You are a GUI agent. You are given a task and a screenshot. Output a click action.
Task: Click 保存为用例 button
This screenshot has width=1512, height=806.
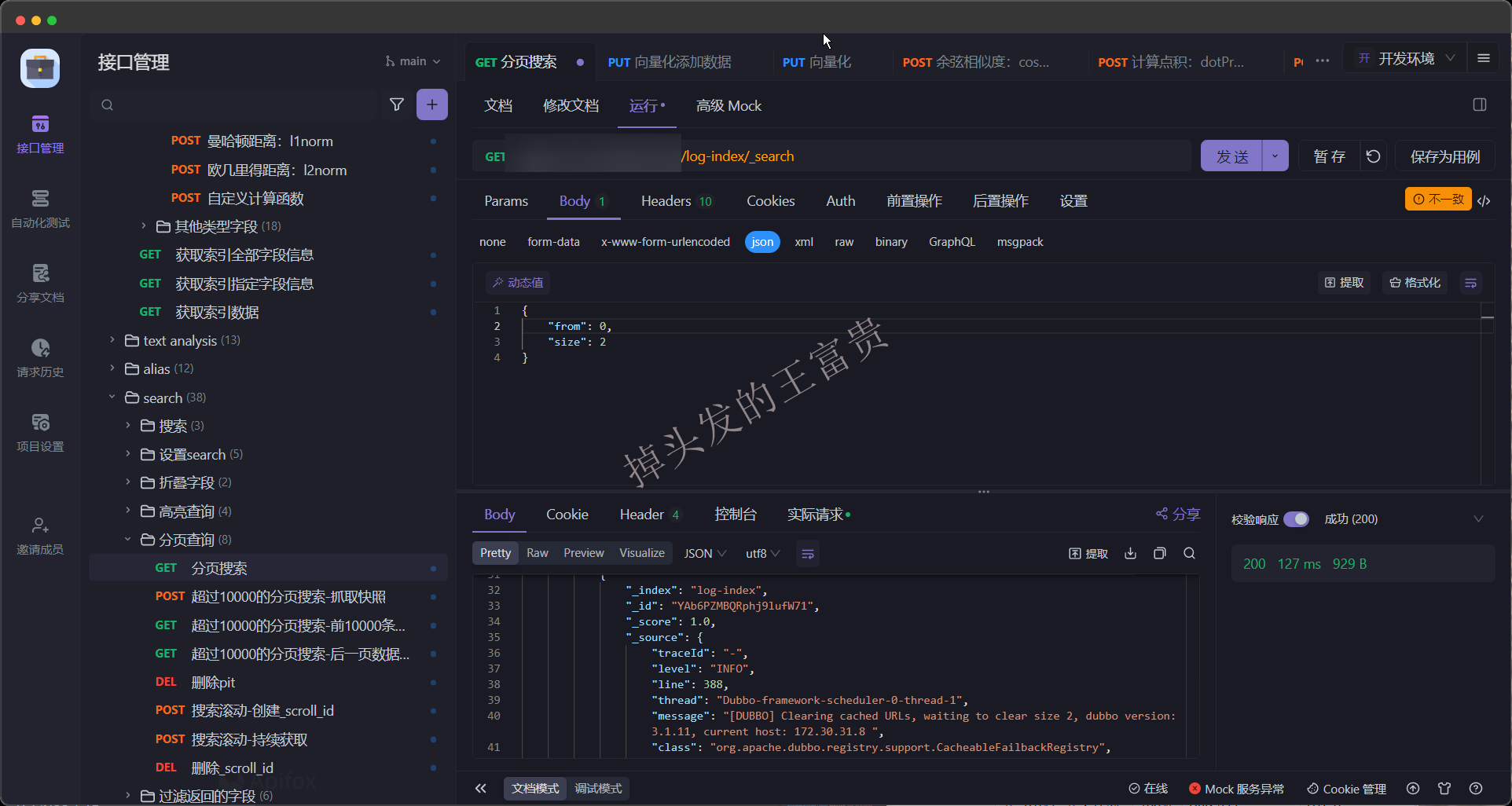point(1445,156)
